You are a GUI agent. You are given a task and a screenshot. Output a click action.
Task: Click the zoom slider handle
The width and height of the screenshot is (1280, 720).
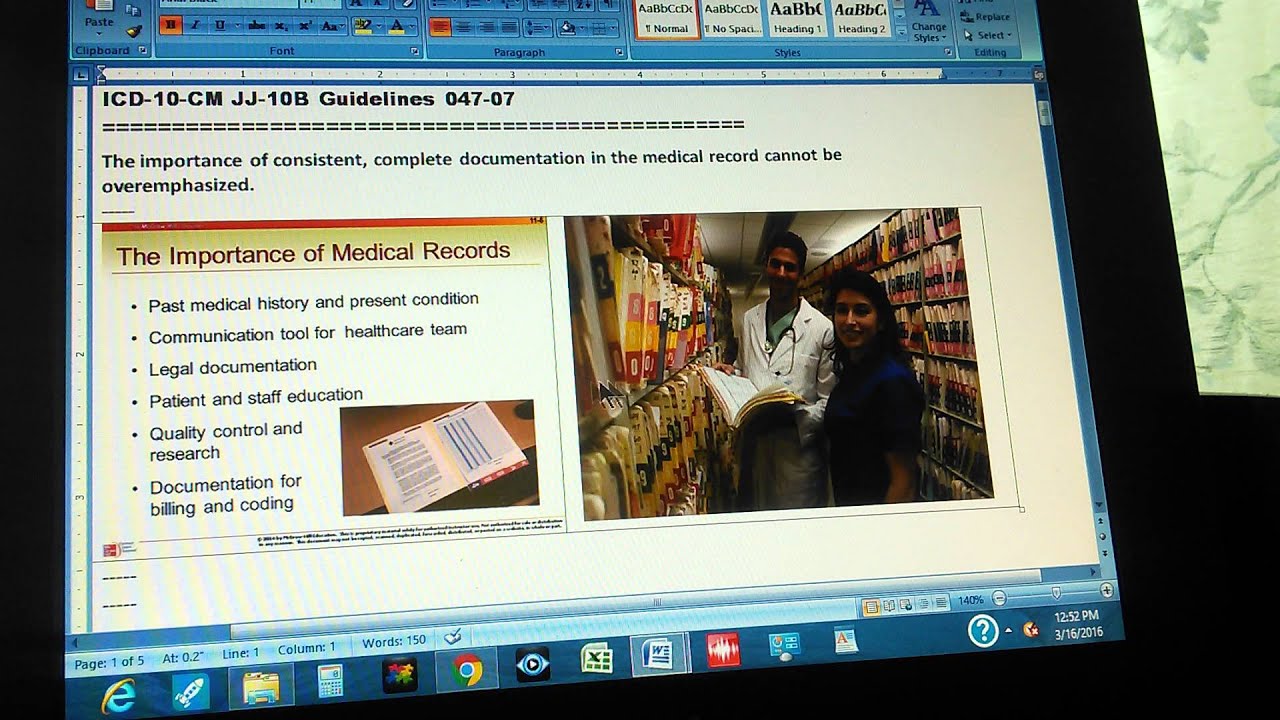pyautogui.click(x=1056, y=594)
